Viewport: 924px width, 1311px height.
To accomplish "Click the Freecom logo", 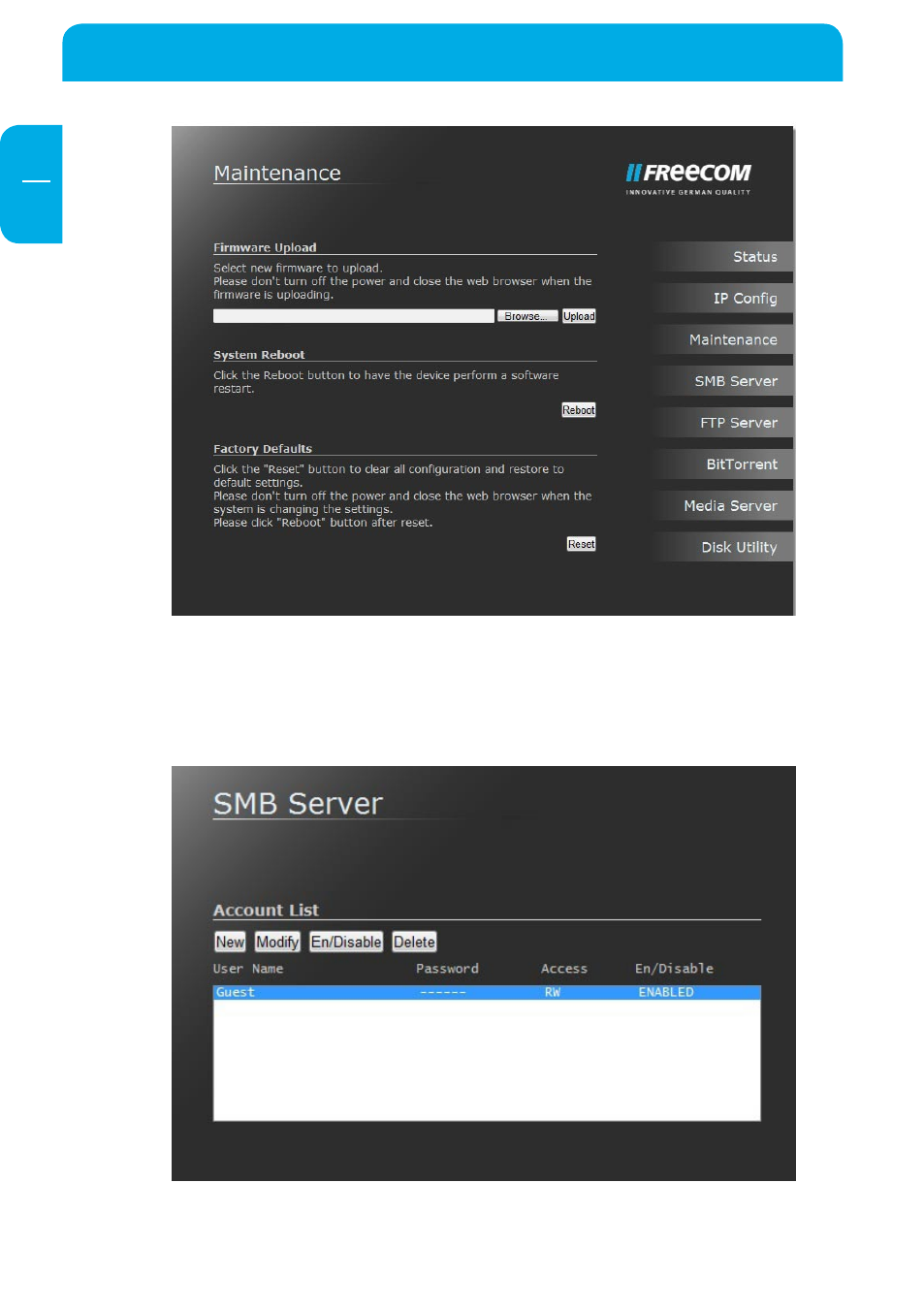I will tap(688, 177).
